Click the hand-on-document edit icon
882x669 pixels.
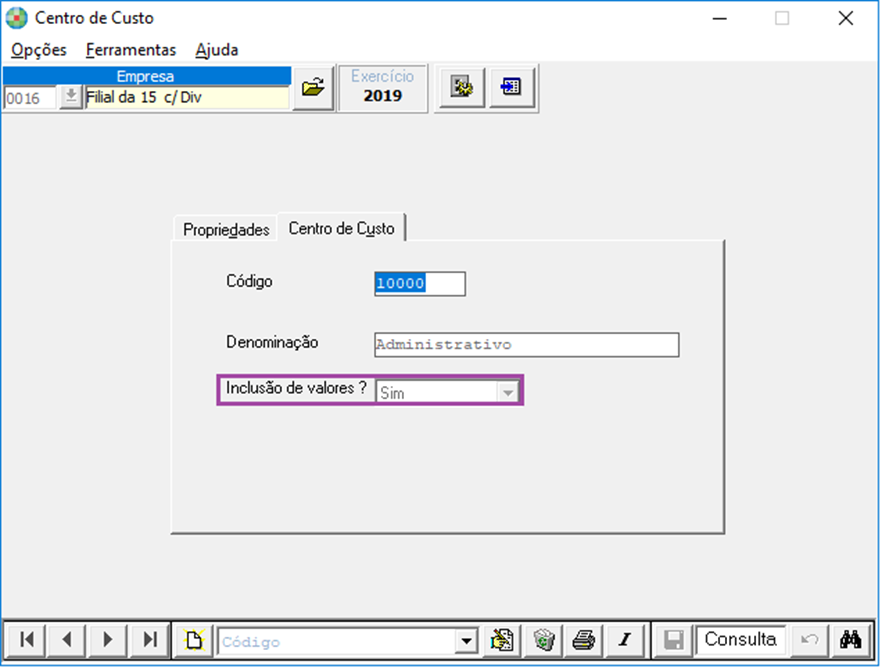tap(502, 640)
